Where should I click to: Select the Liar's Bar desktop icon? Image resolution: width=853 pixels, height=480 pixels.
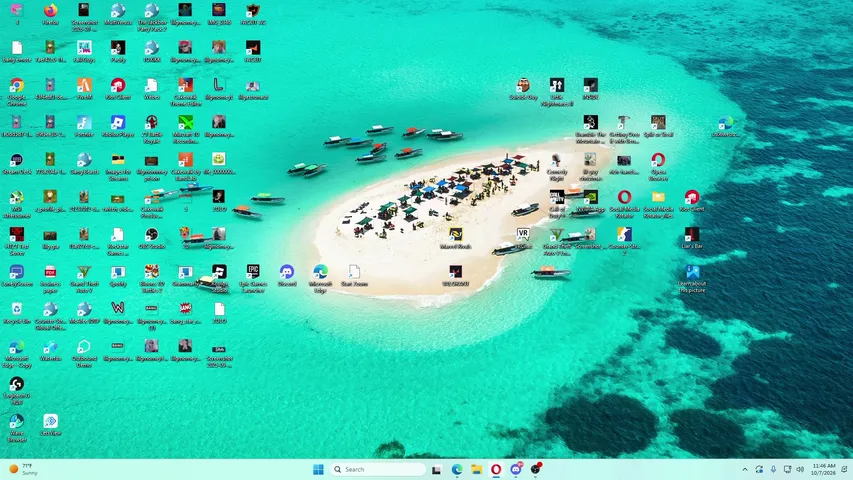coord(692,238)
